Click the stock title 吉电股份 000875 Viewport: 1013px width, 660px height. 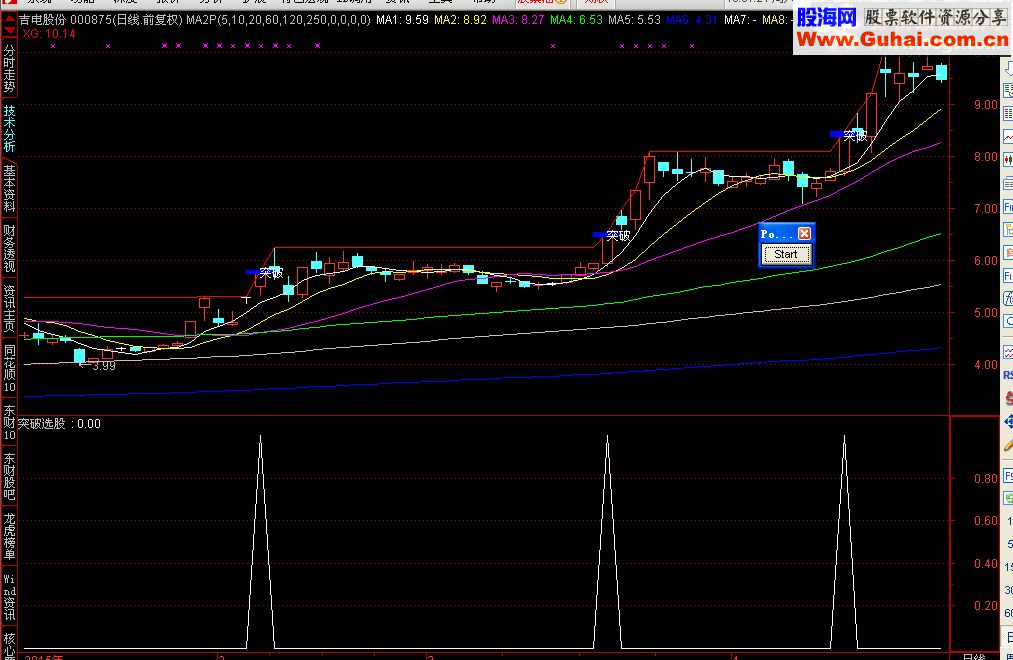click(x=65, y=19)
